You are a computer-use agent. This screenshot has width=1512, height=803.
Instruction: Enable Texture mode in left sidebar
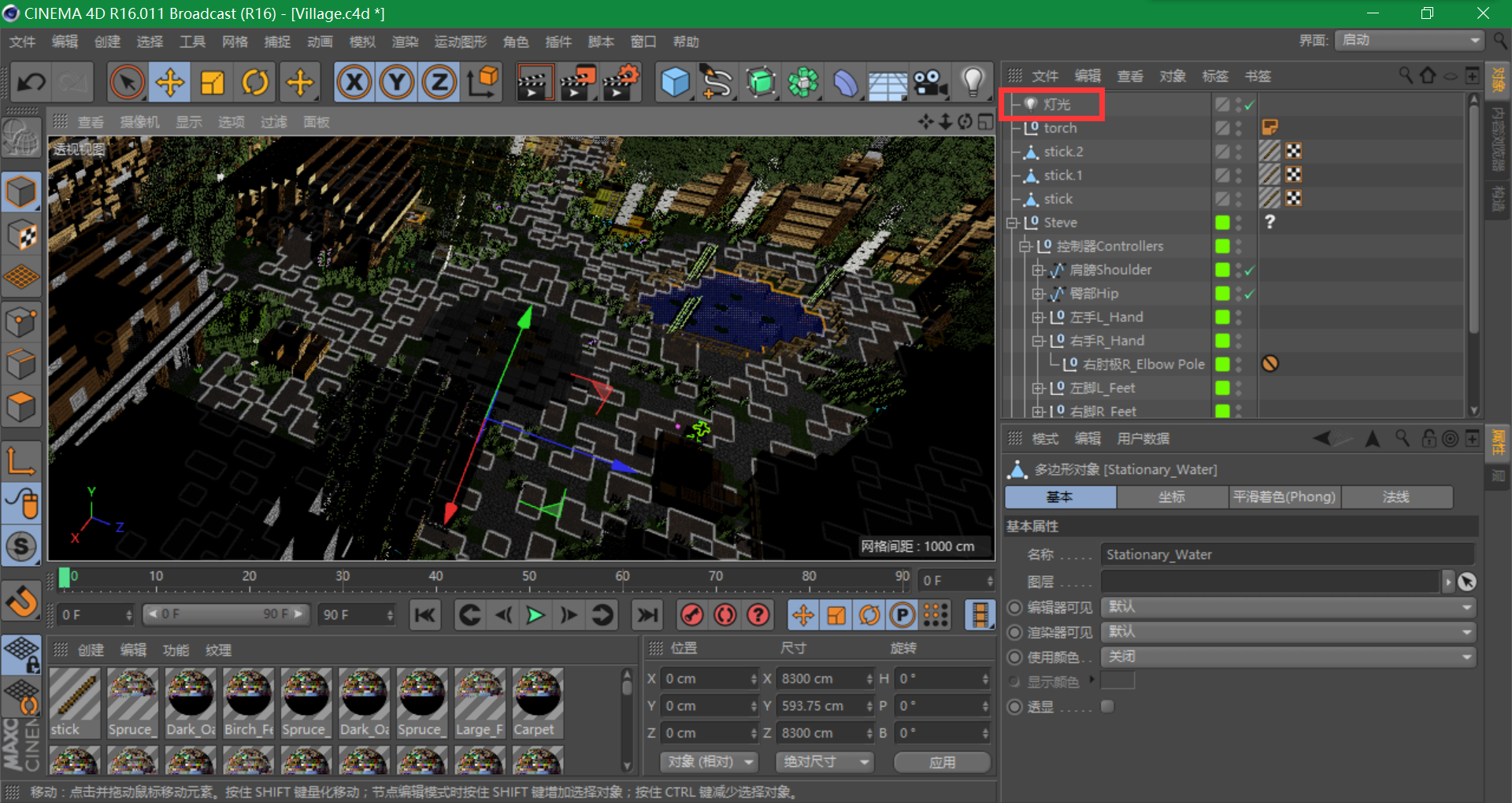click(21, 235)
